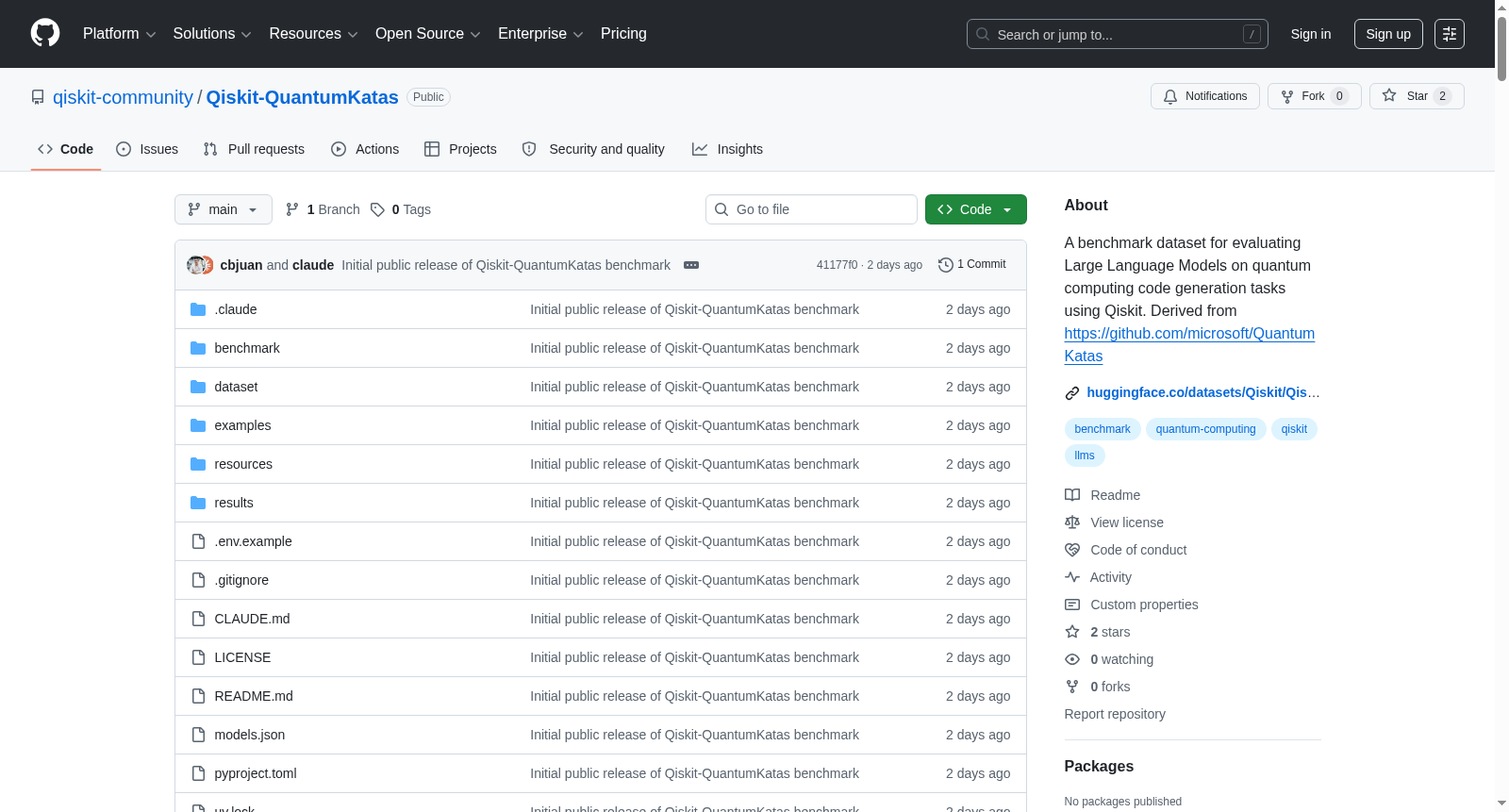Expand the commit message ellipsis
Viewport: 1509px width, 812px height.
click(x=691, y=265)
